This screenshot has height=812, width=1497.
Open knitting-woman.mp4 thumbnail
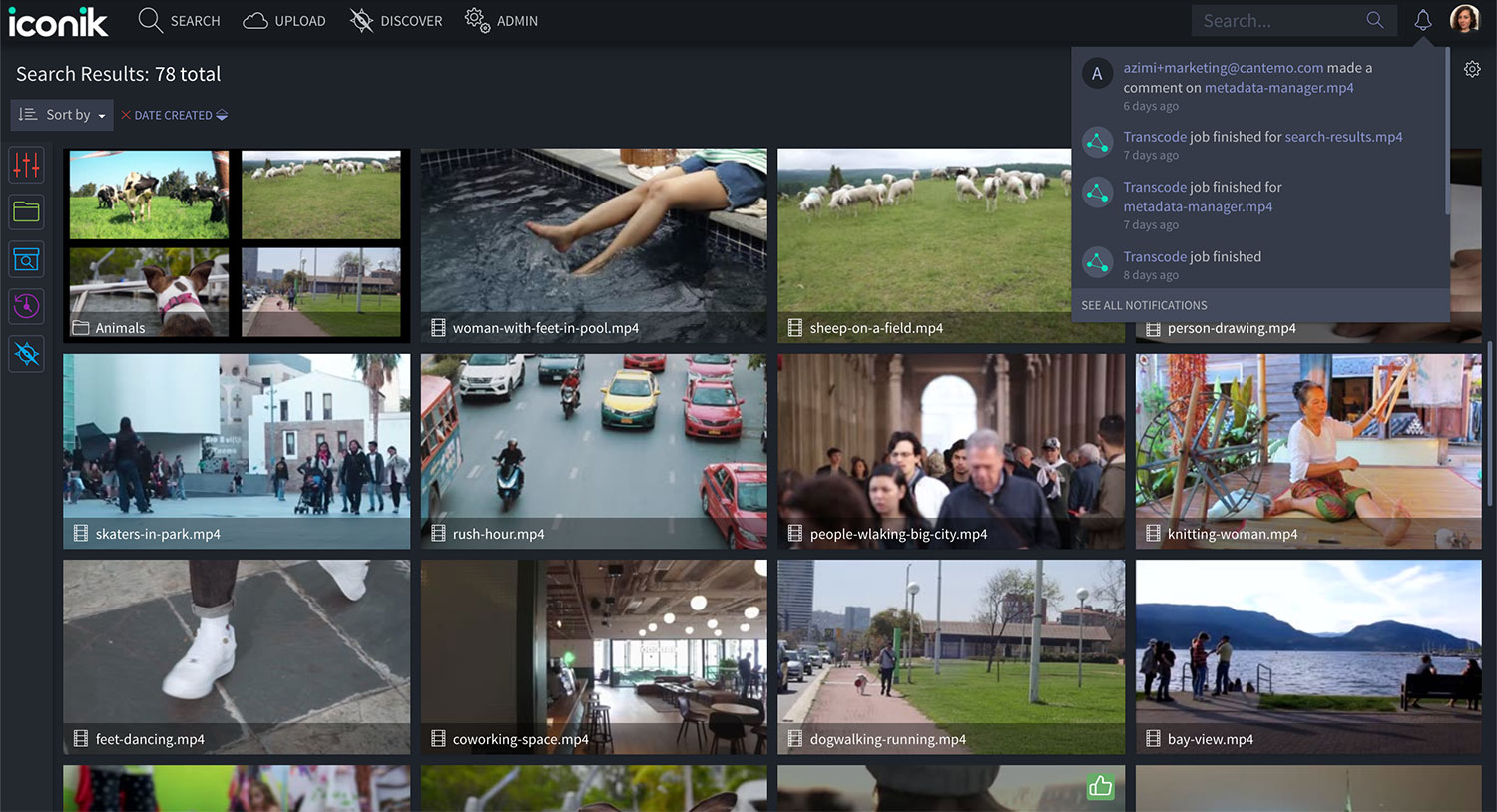(x=1308, y=451)
